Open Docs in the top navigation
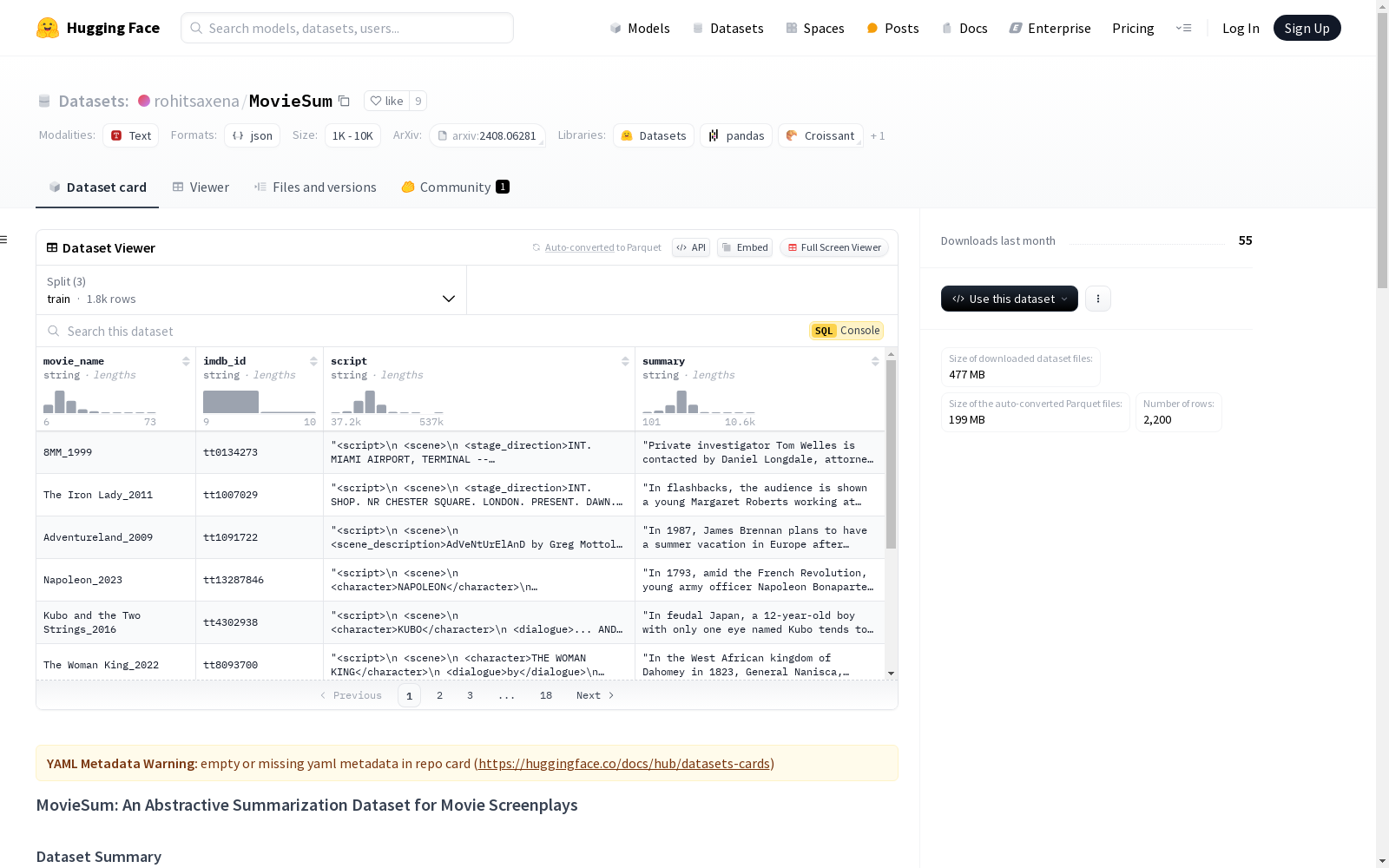 tap(964, 28)
